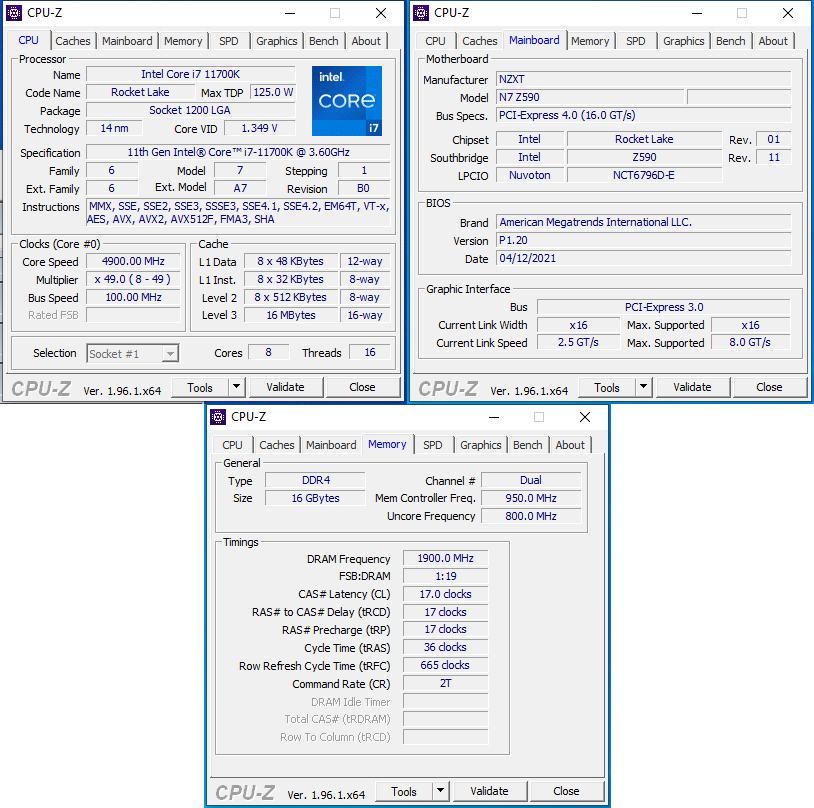Switch to the Memory tab in the CPU window
This screenshot has width=814, height=808.
[183, 41]
